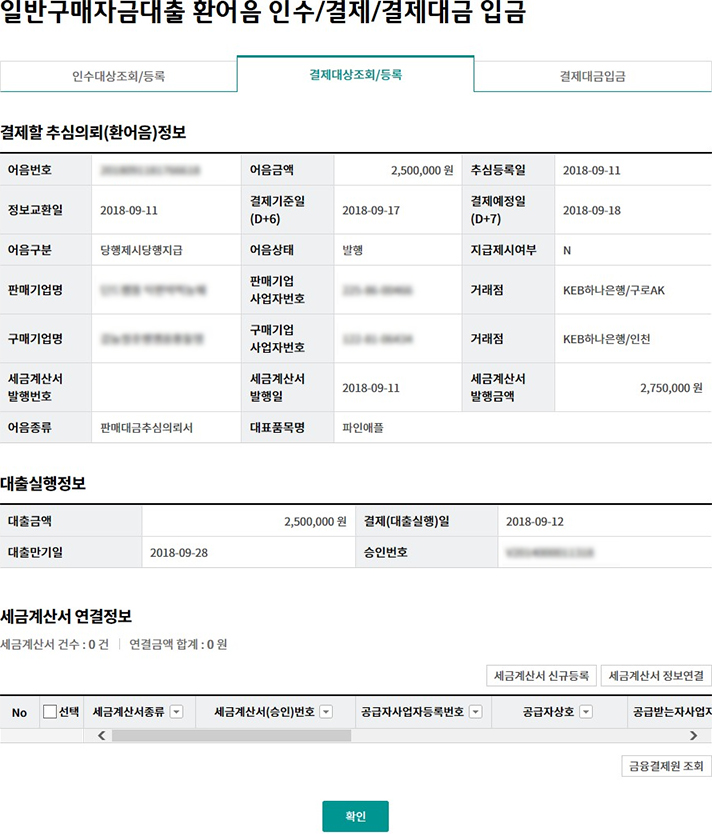This screenshot has height=834, width=712.
Task: Click the horizontal scrollbar thumb in the grid
Action: click(230, 735)
